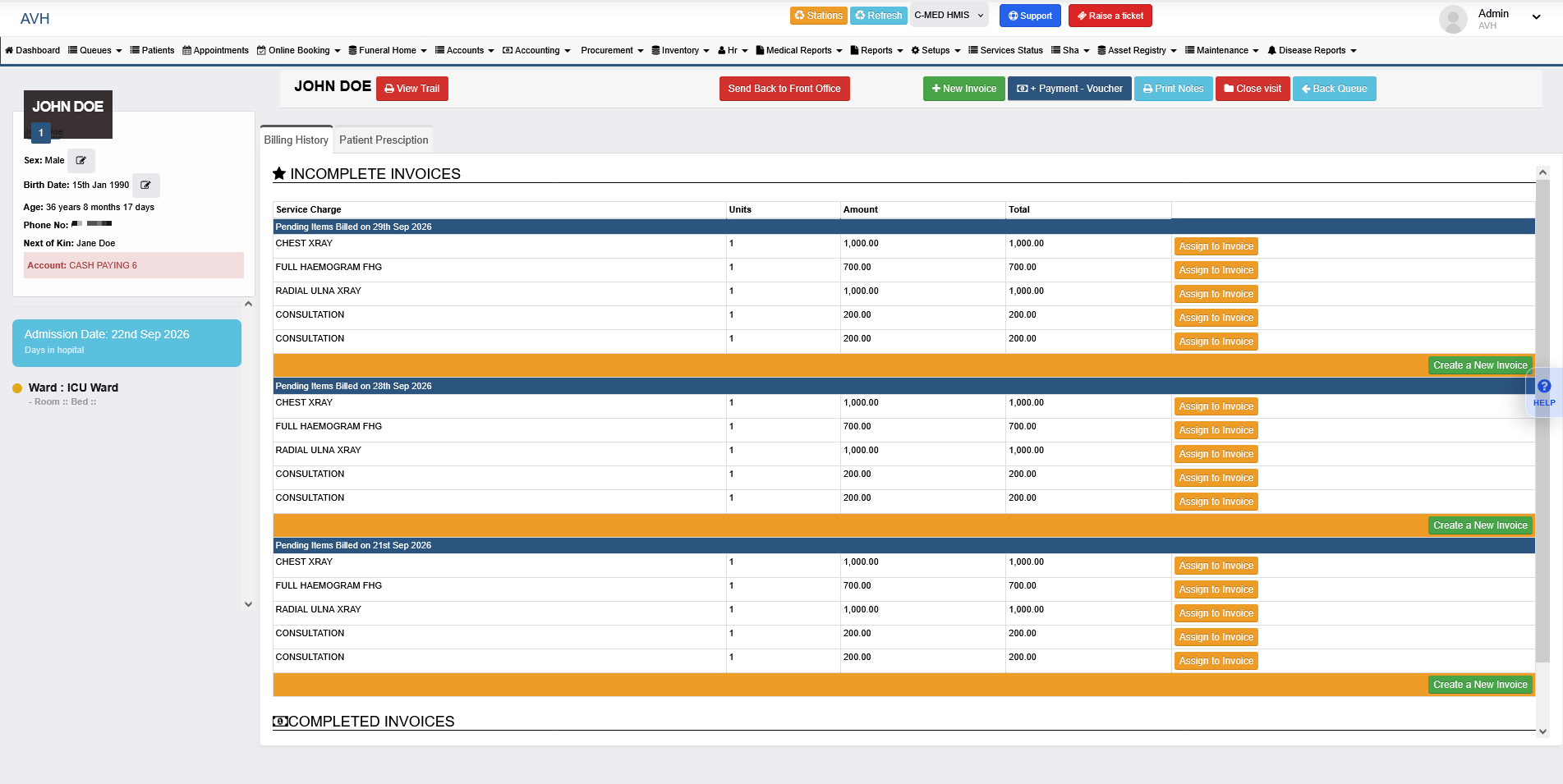Click the invoices panel scrollbar down arrow
1563x784 pixels.
point(1542,731)
